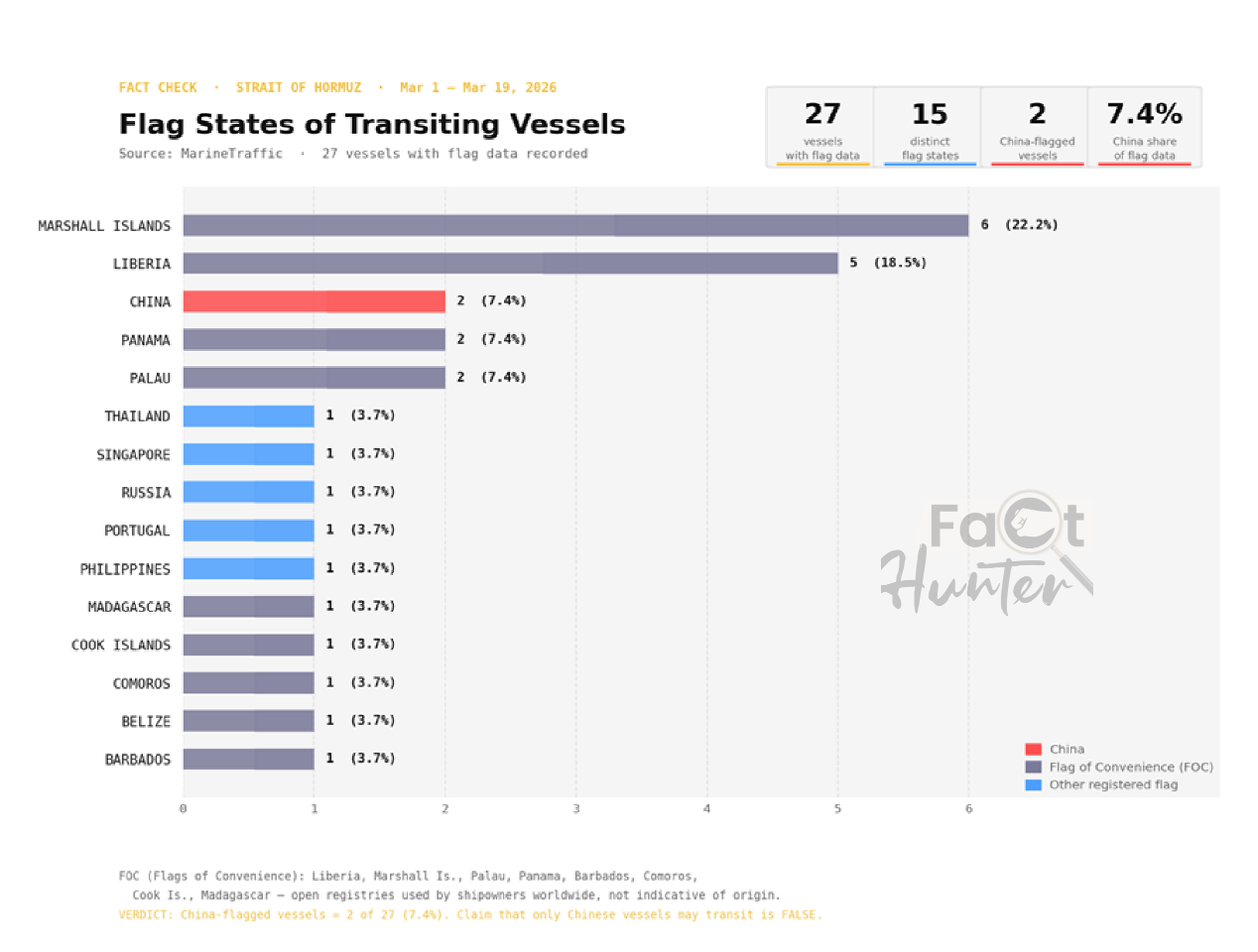Click the 15 distinct flag states card
1258x952 pixels.
930,127
